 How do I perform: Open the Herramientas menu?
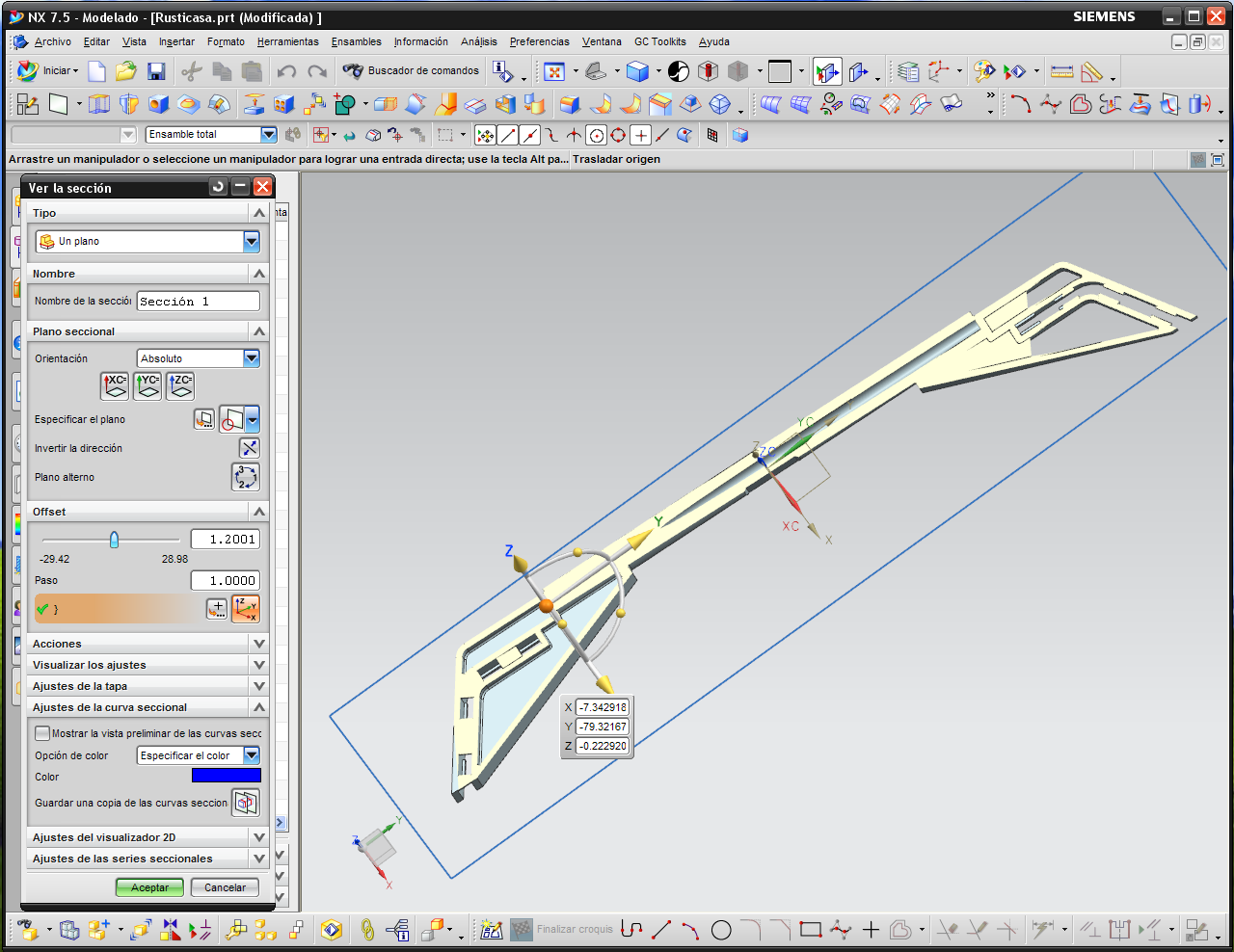tap(287, 41)
